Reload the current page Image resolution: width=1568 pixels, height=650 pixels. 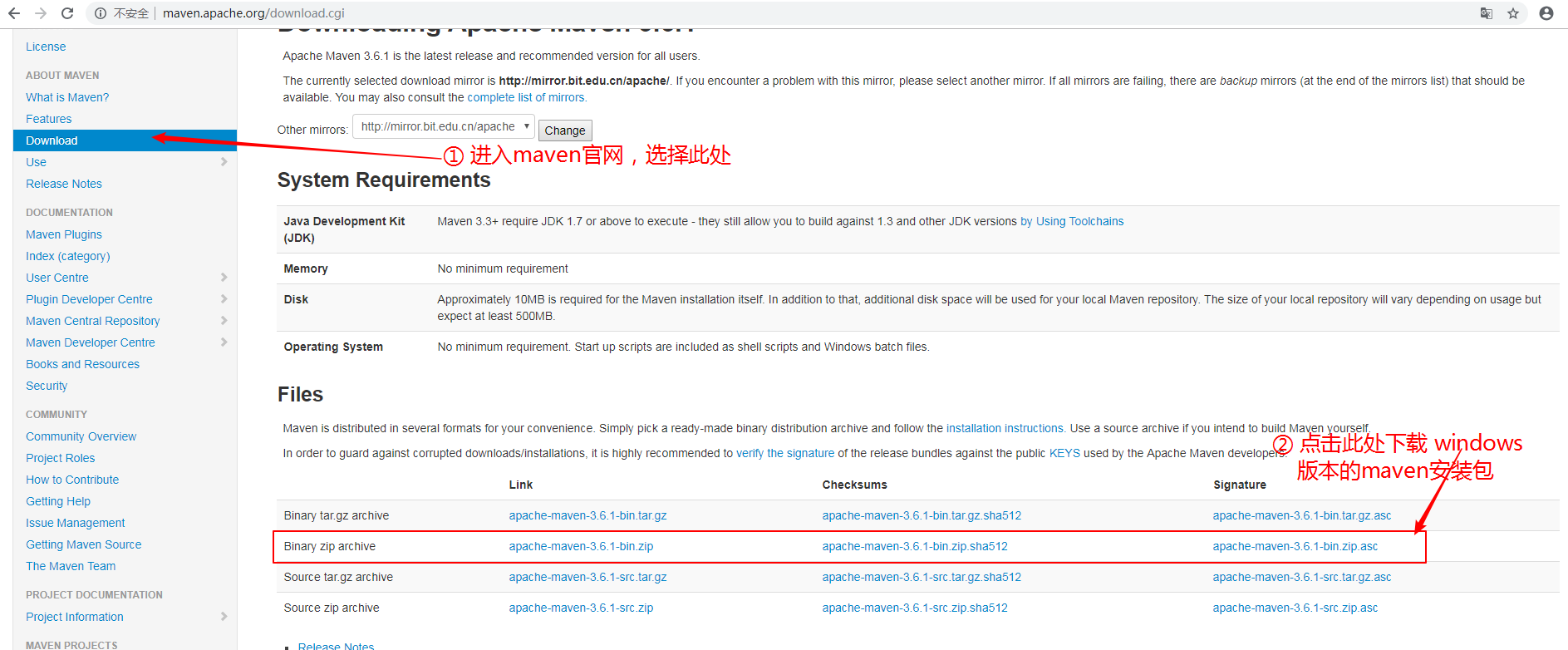(x=67, y=13)
